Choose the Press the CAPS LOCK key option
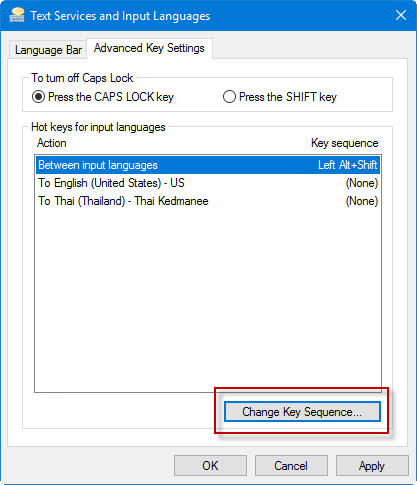This screenshot has width=417, height=485. pyautogui.click(x=103, y=97)
